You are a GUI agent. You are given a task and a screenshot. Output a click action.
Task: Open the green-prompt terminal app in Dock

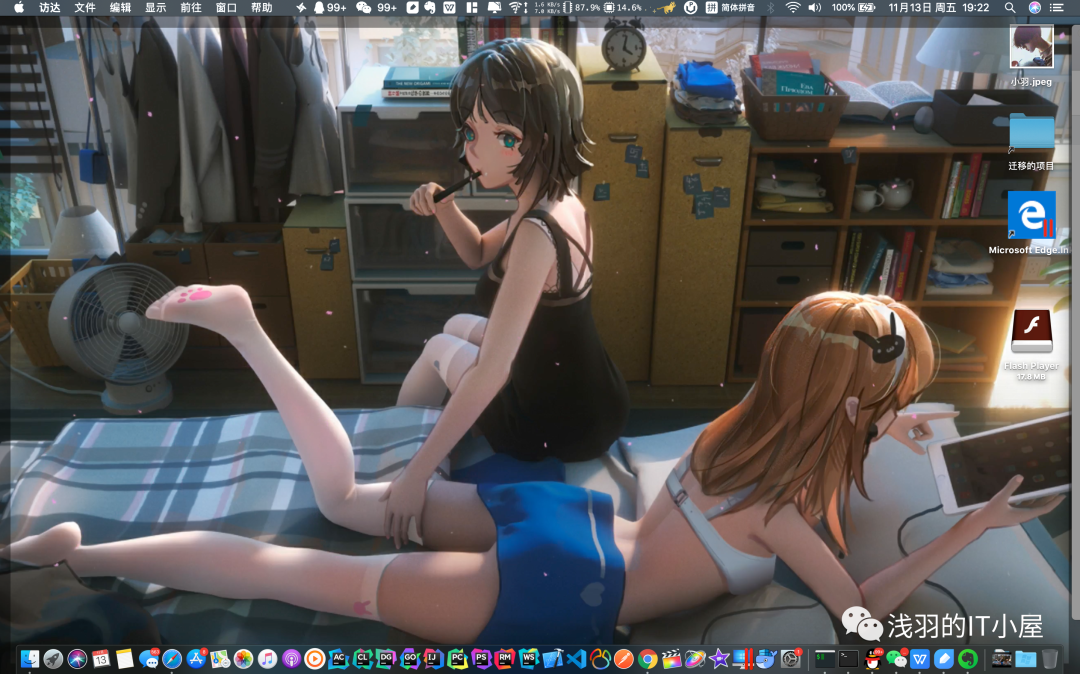(x=824, y=659)
